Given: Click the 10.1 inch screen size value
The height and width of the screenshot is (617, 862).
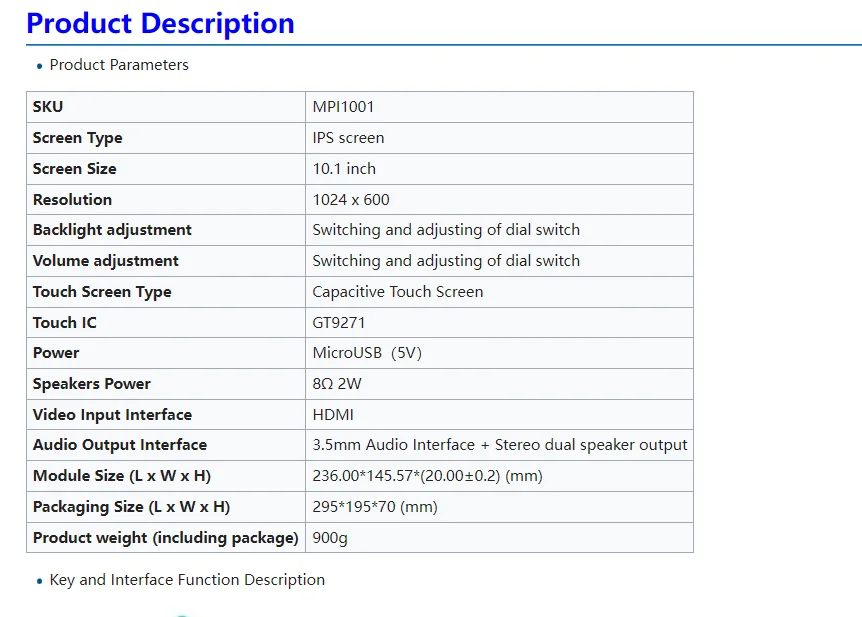Looking at the screenshot, I should click(344, 169).
